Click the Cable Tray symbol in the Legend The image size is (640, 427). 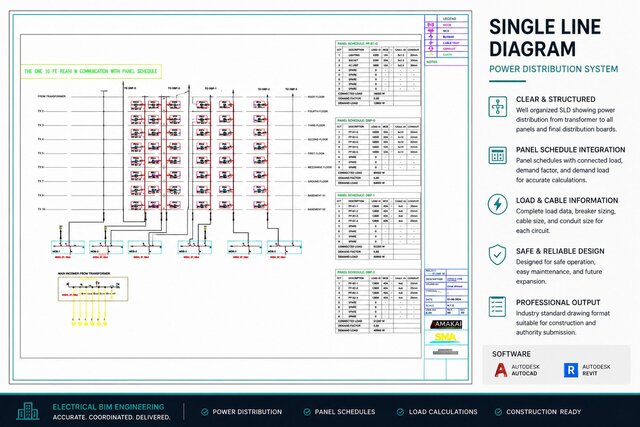431,43
